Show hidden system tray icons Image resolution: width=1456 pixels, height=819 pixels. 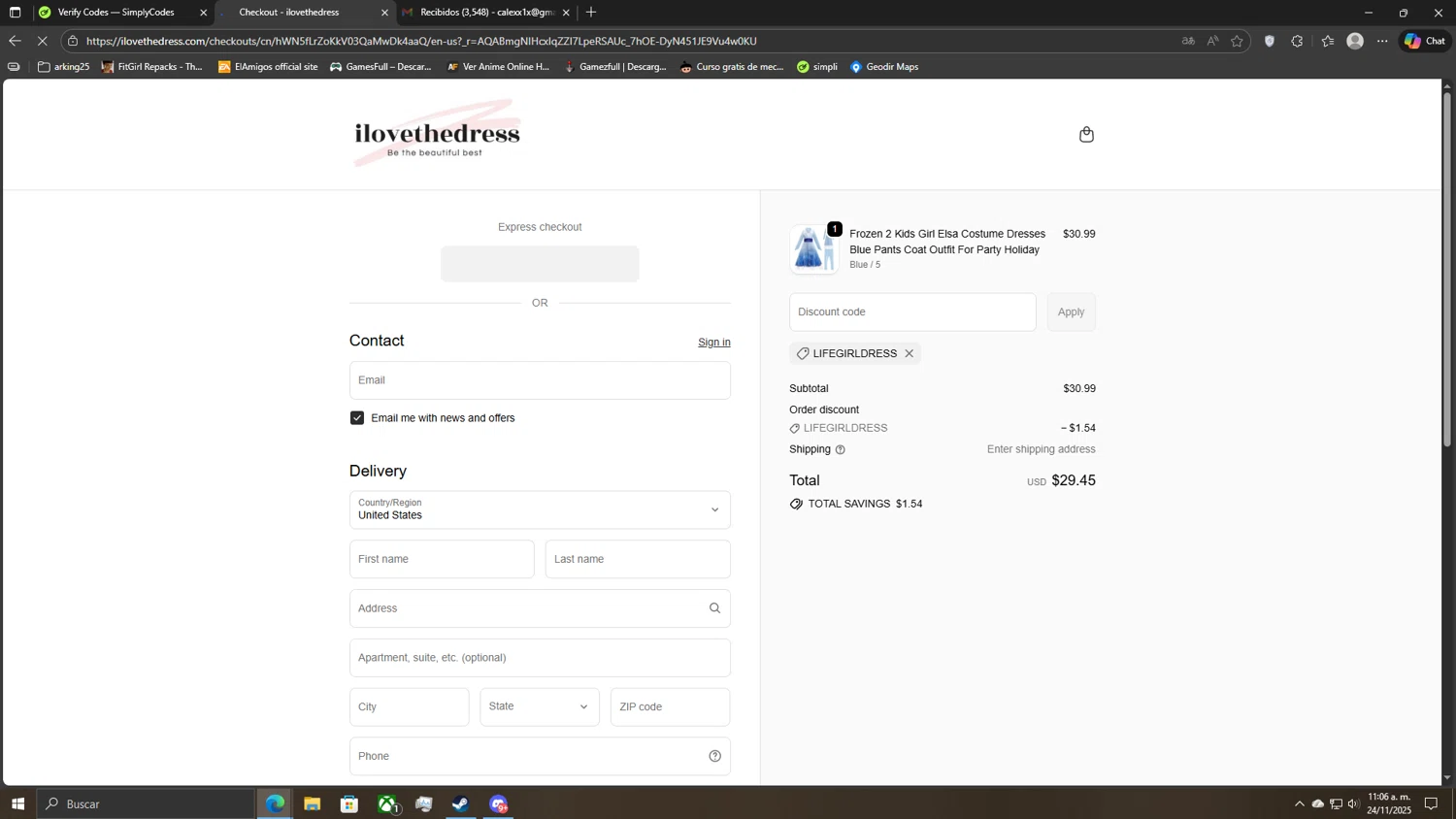pos(1299,803)
